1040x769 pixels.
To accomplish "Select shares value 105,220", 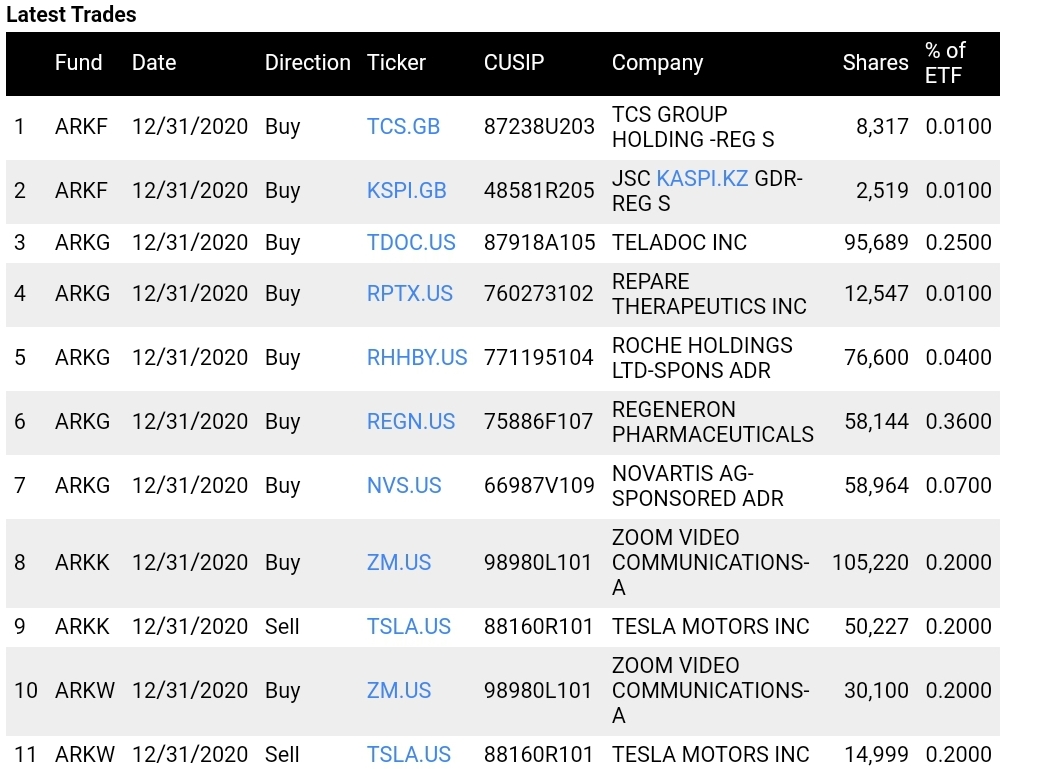I will (x=870, y=563).
